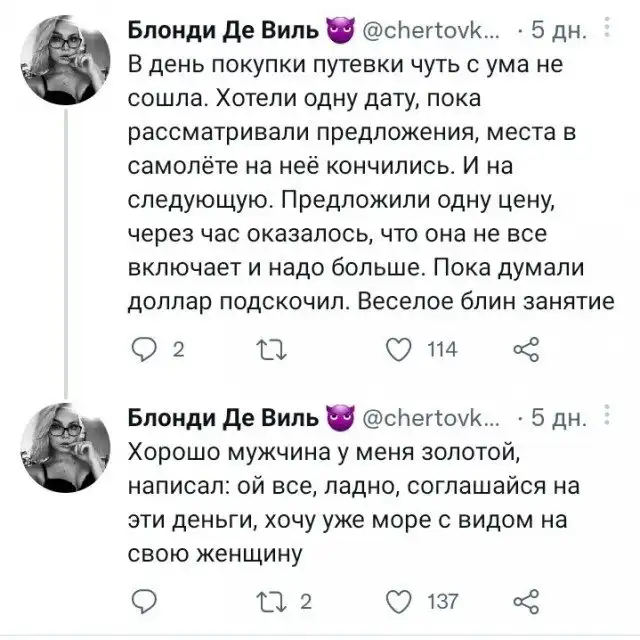Share the first tweet

click(x=525, y=349)
